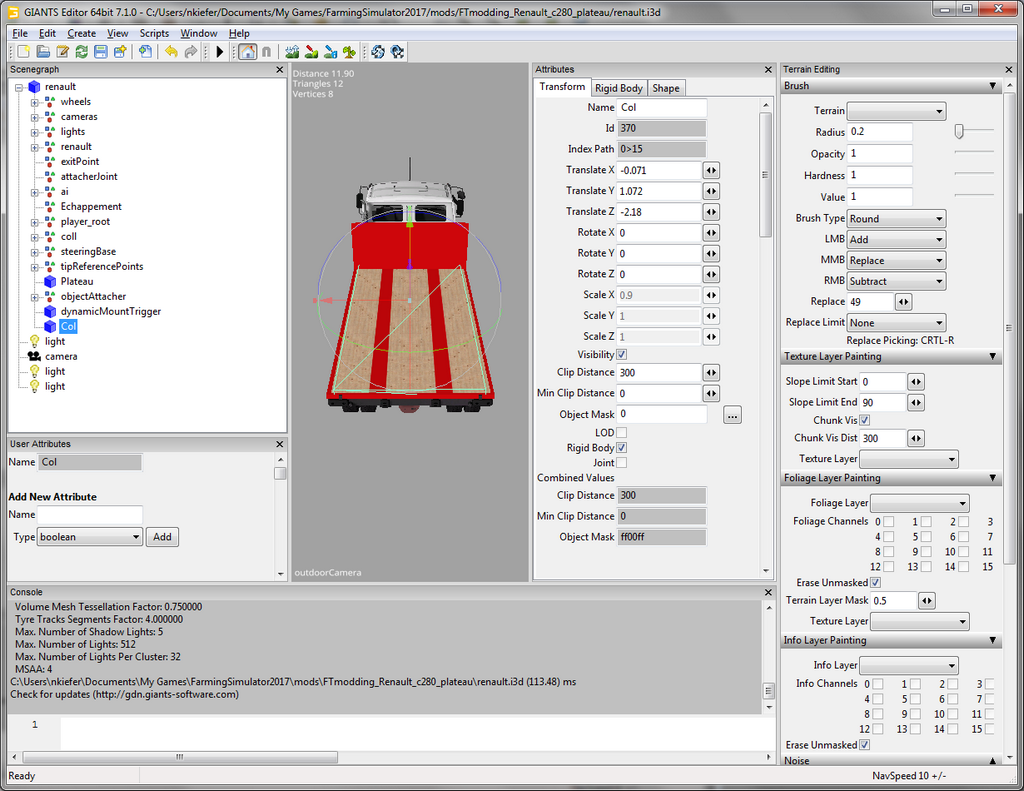
Task: Expand the wheels node in scenegraph
Action: coord(35,102)
